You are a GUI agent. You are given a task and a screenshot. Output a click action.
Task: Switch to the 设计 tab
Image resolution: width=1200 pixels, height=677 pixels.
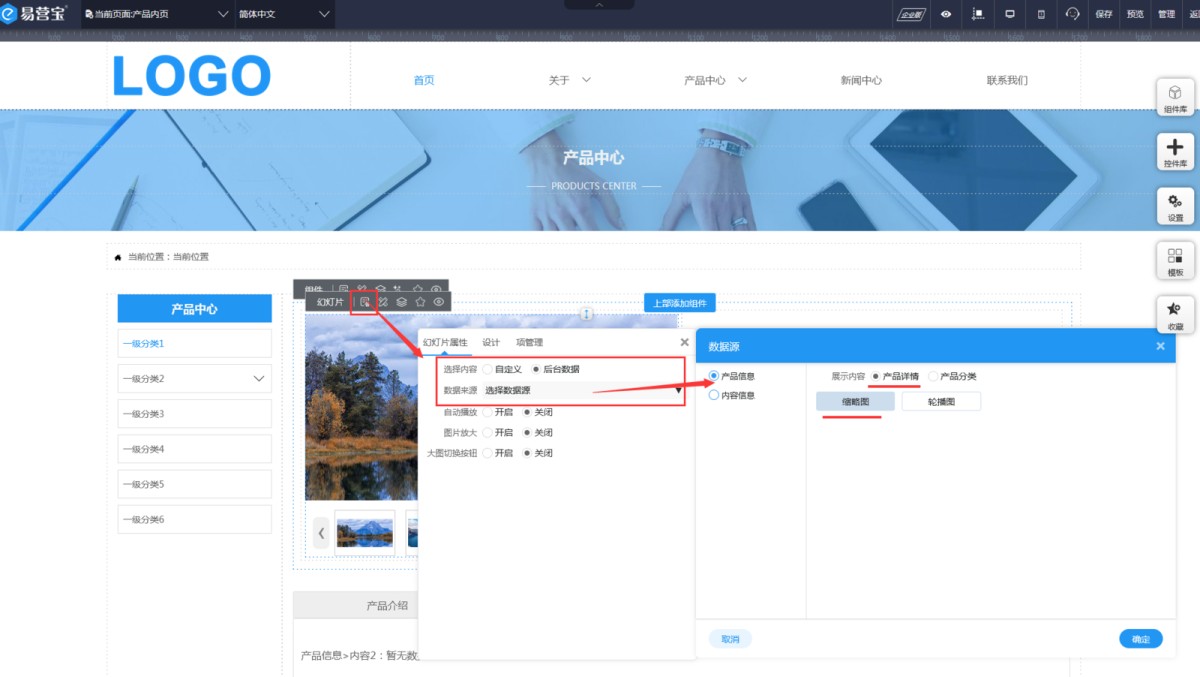coord(491,342)
